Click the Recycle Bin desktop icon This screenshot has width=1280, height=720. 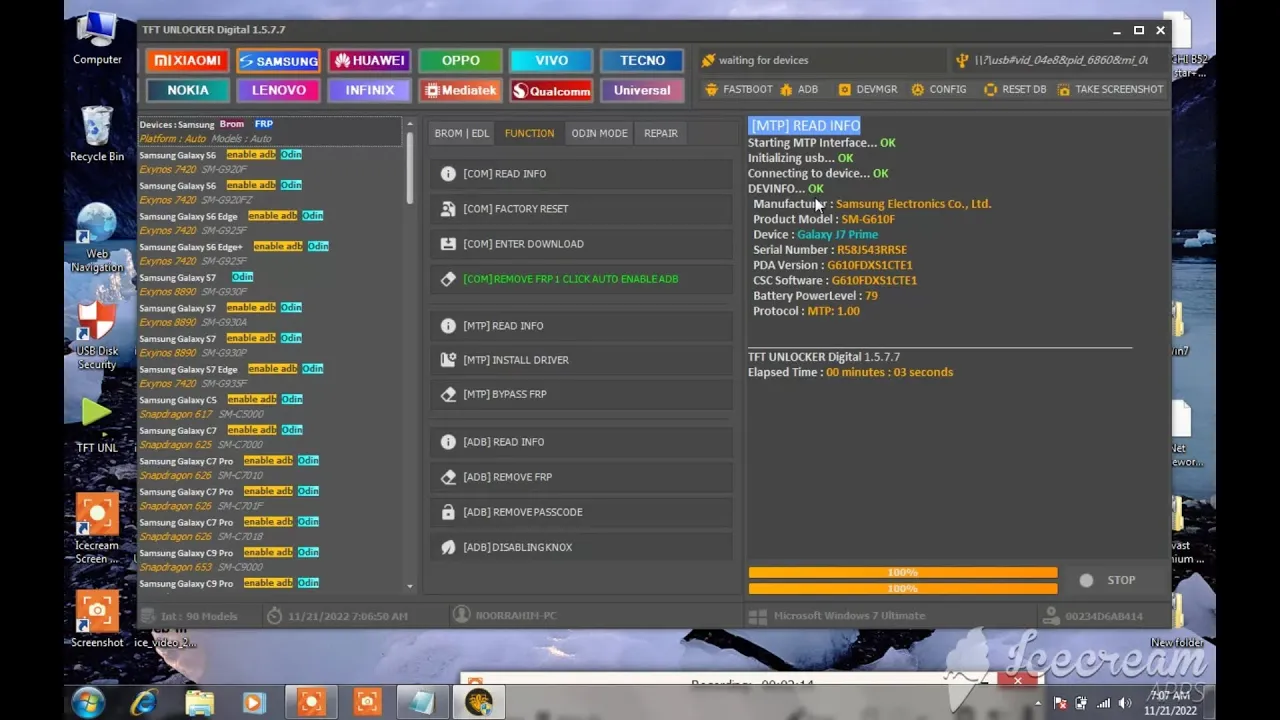(97, 134)
